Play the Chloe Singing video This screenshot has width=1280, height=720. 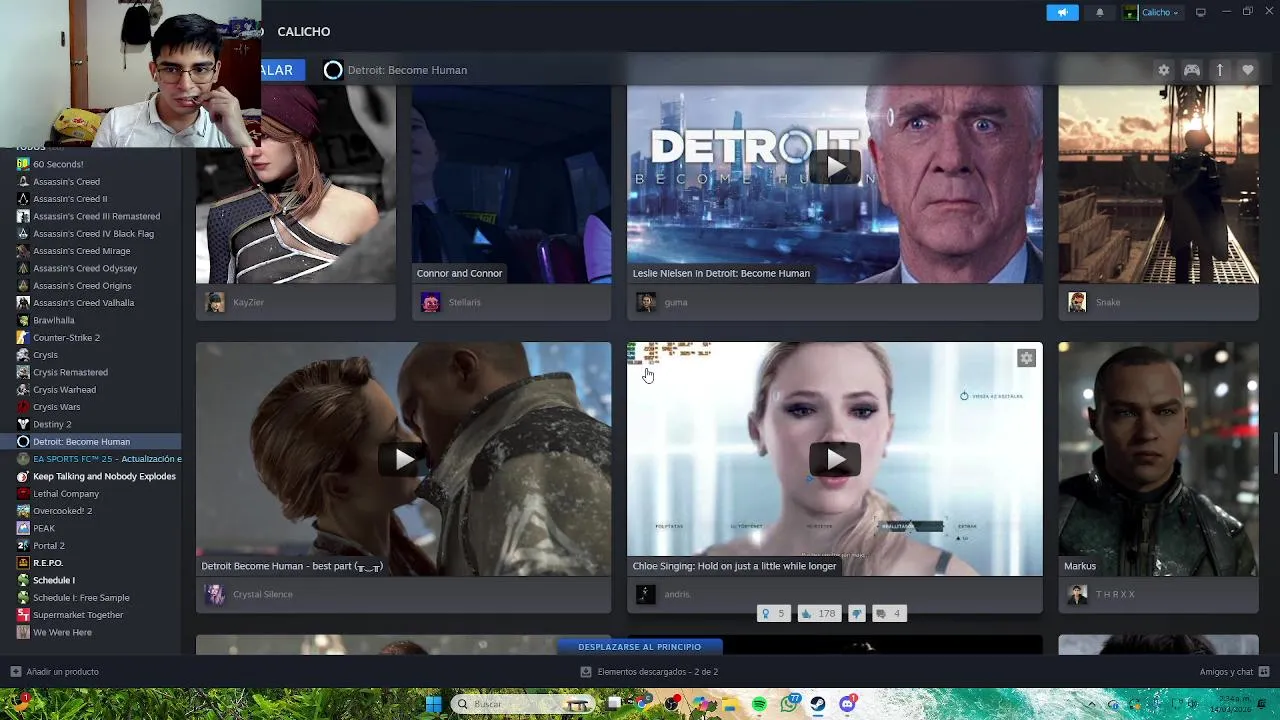coord(835,459)
